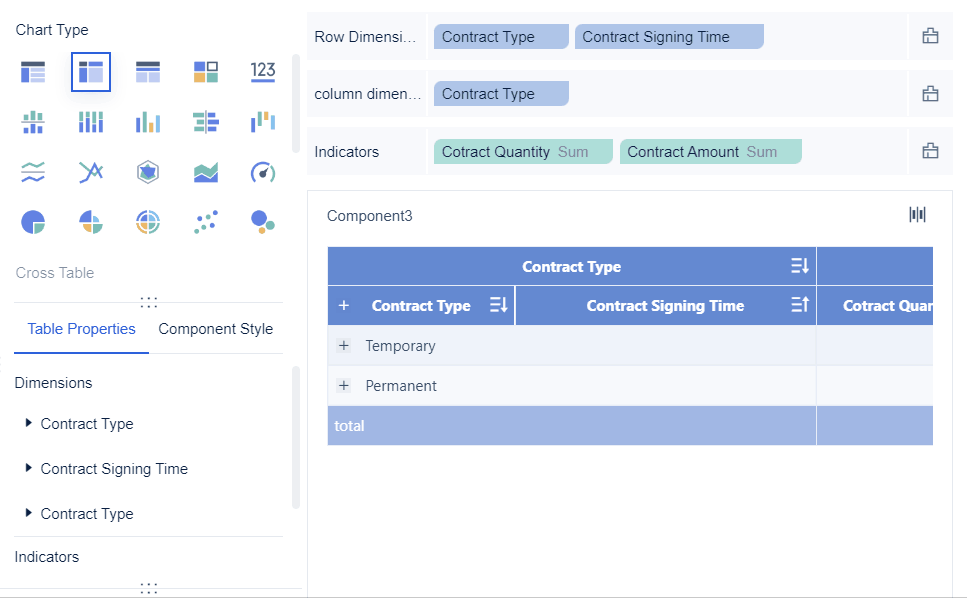967x598 pixels.
Task: Choose the gauge dashboard chart icon
Action: [x=263, y=172]
